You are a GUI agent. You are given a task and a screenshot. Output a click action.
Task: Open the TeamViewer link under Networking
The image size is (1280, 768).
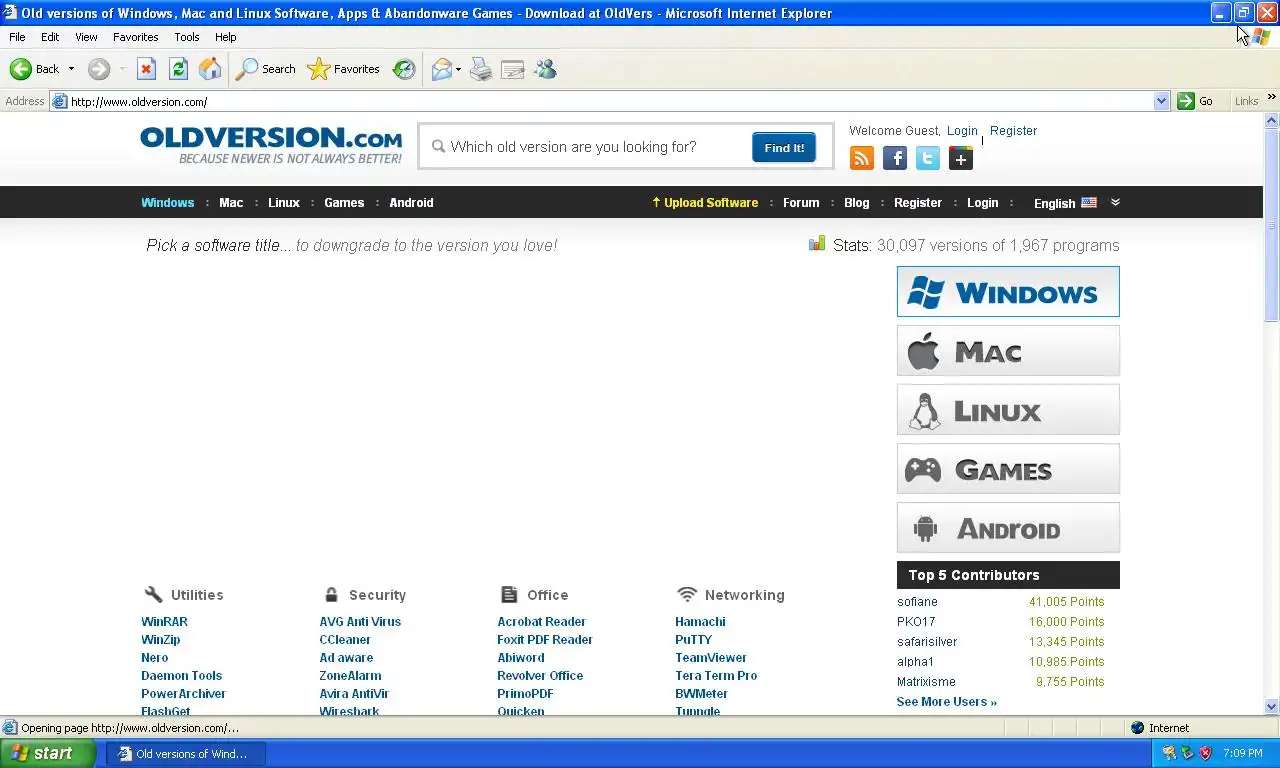[x=711, y=658]
